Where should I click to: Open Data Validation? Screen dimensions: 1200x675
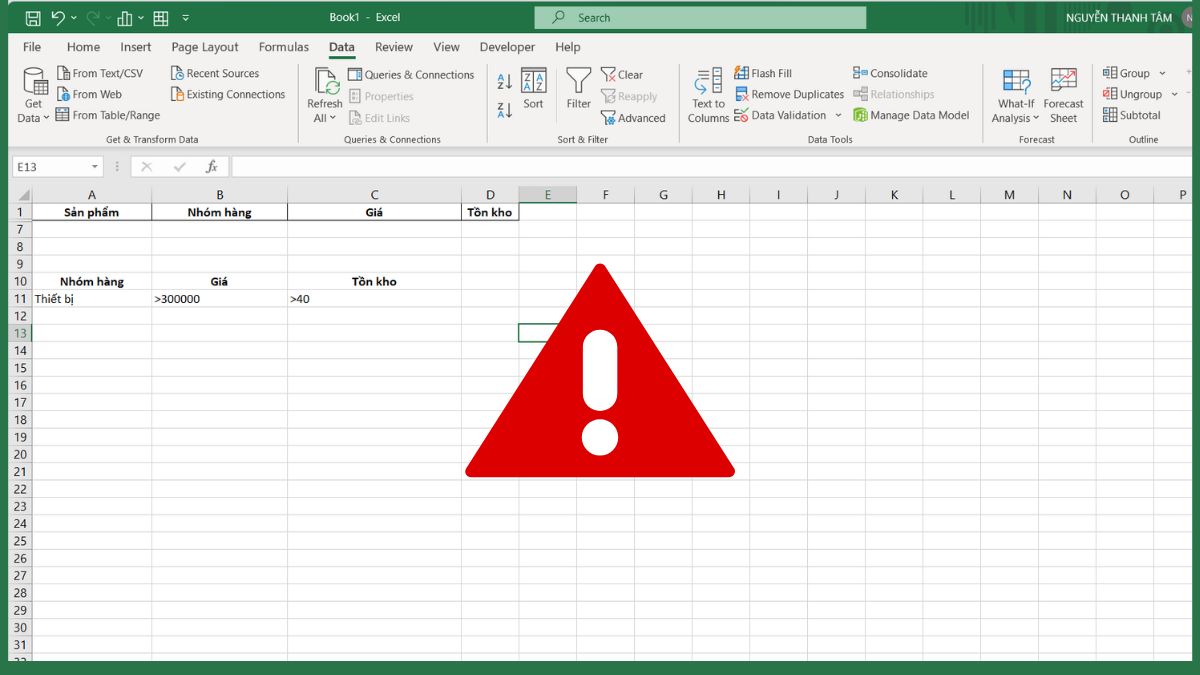tap(780, 115)
